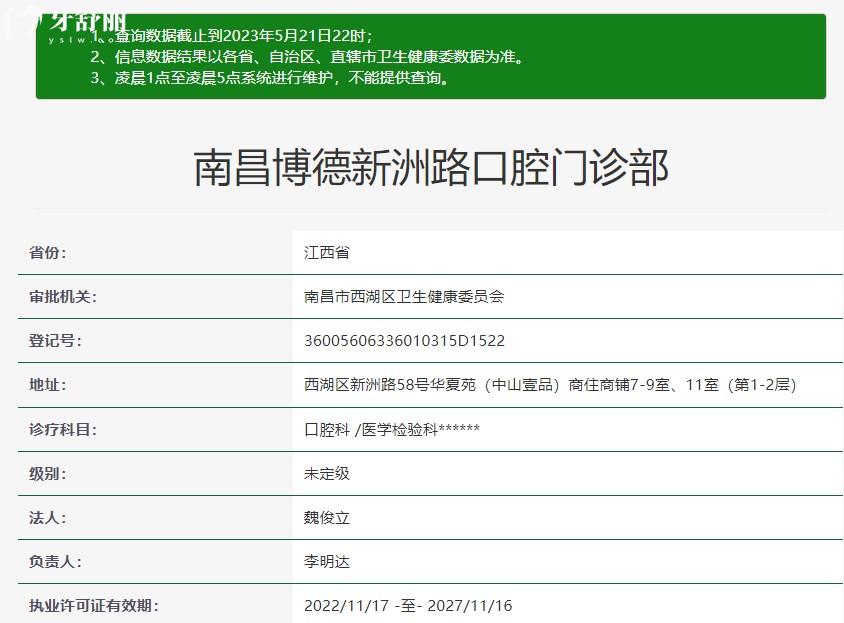Select the notice line about 2023年5月21日22时
The width and height of the screenshot is (844, 623).
click(x=231, y=36)
